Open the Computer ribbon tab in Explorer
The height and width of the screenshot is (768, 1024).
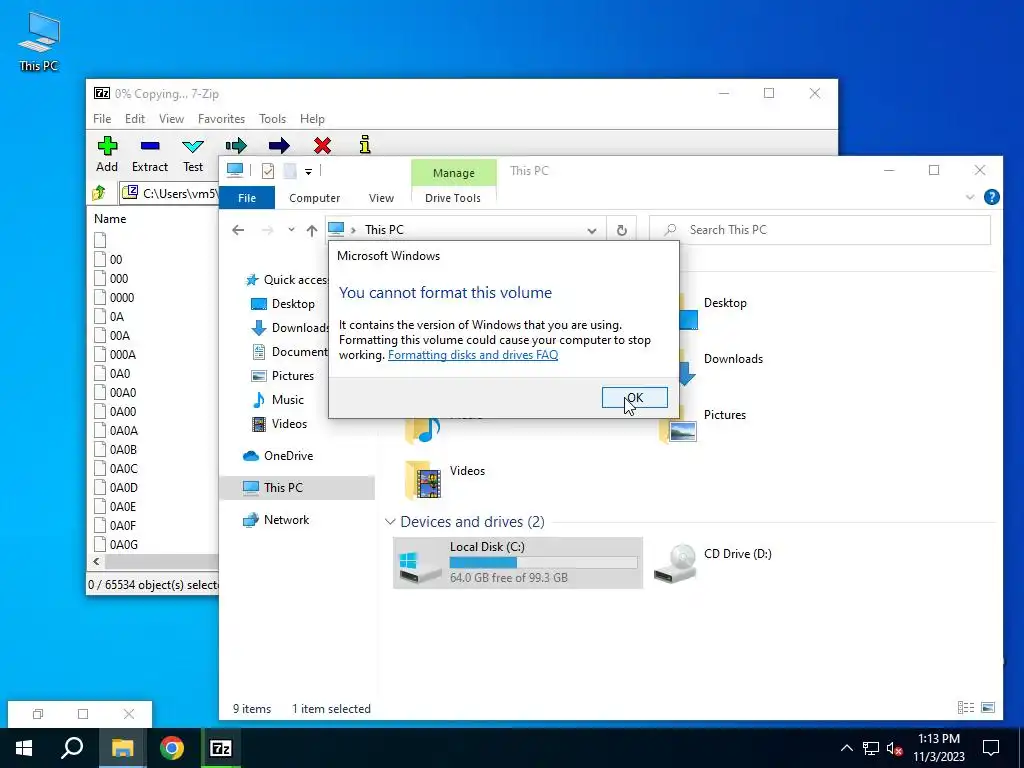(314, 198)
